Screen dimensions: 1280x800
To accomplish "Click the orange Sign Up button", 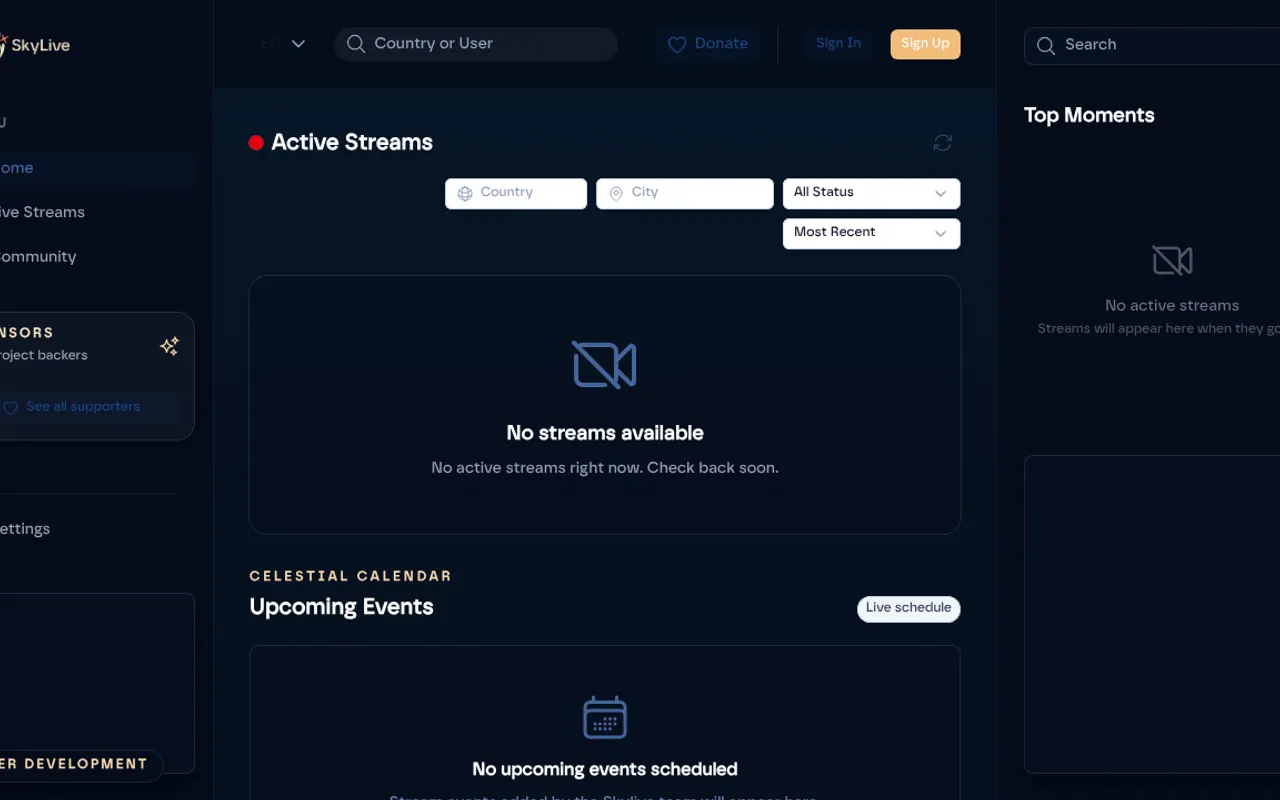I will click(925, 44).
